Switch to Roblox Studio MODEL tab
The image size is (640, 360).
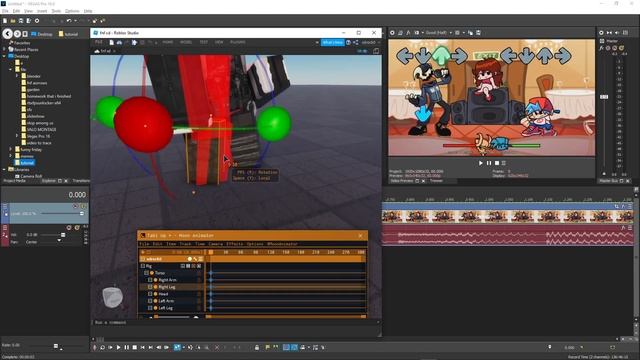pyautogui.click(x=186, y=42)
